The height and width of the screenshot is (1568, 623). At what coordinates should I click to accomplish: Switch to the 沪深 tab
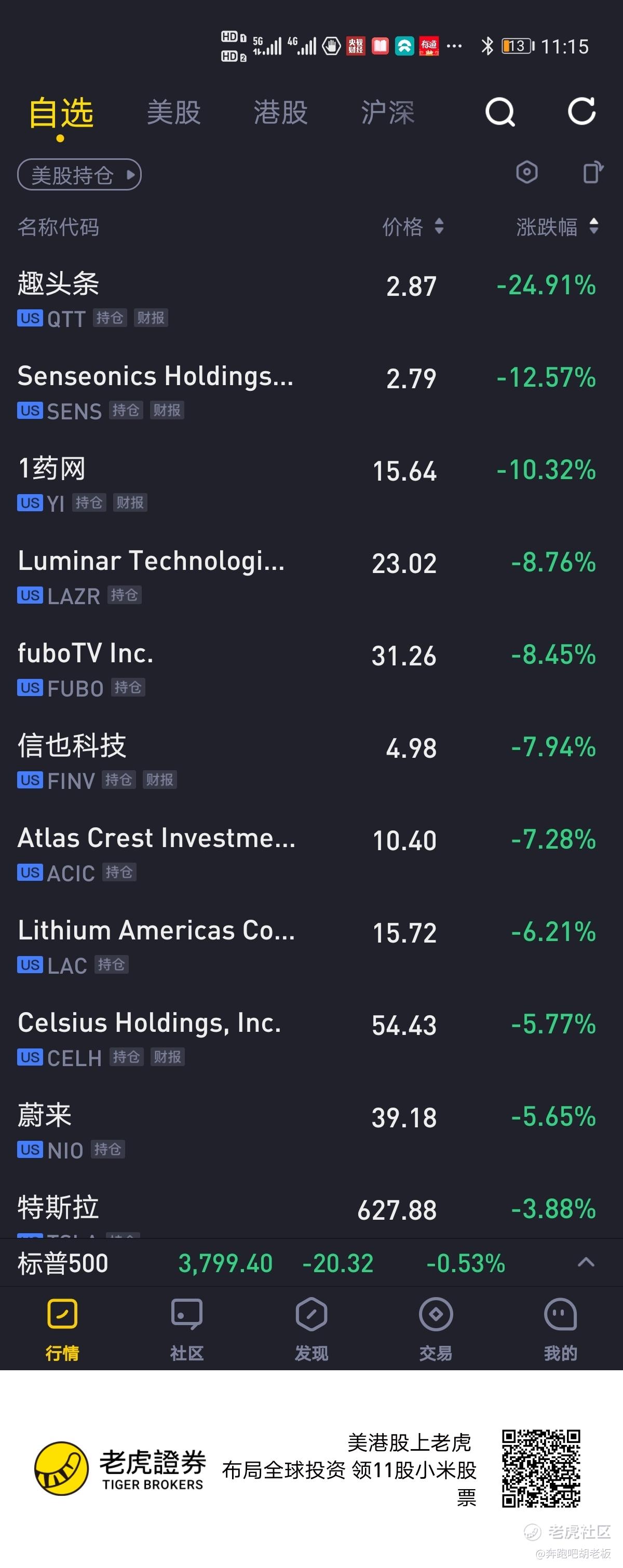click(388, 113)
